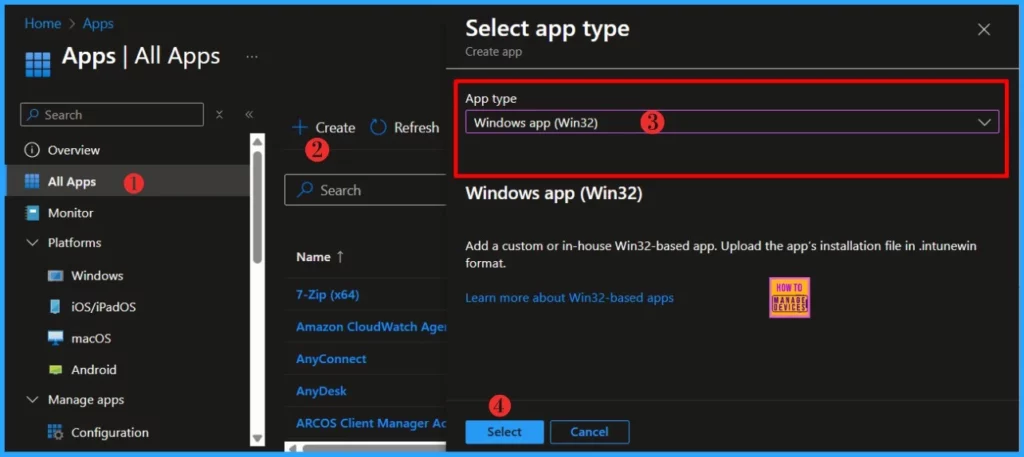Click the Refresh button
1024x457 pixels.
tap(404, 127)
